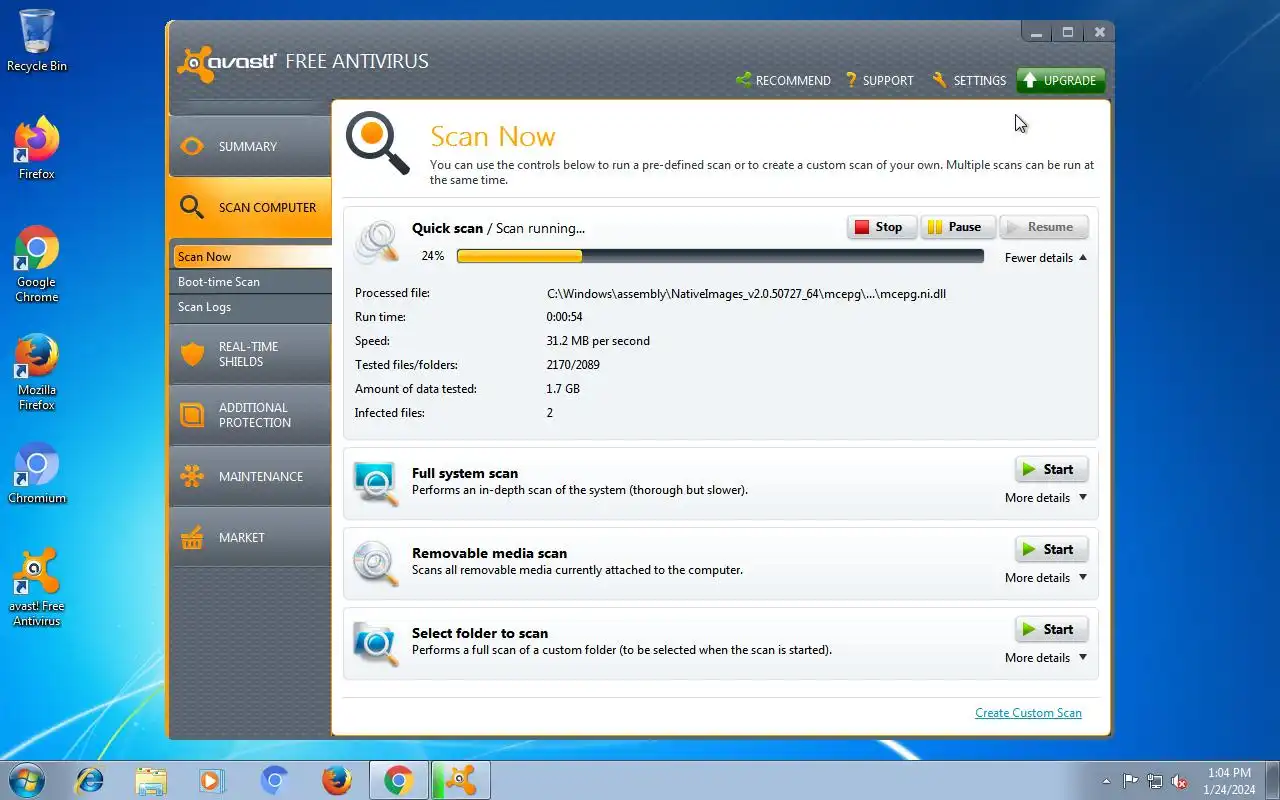Click the greyed-out Resume button
The image size is (1280, 800).
coord(1044,227)
